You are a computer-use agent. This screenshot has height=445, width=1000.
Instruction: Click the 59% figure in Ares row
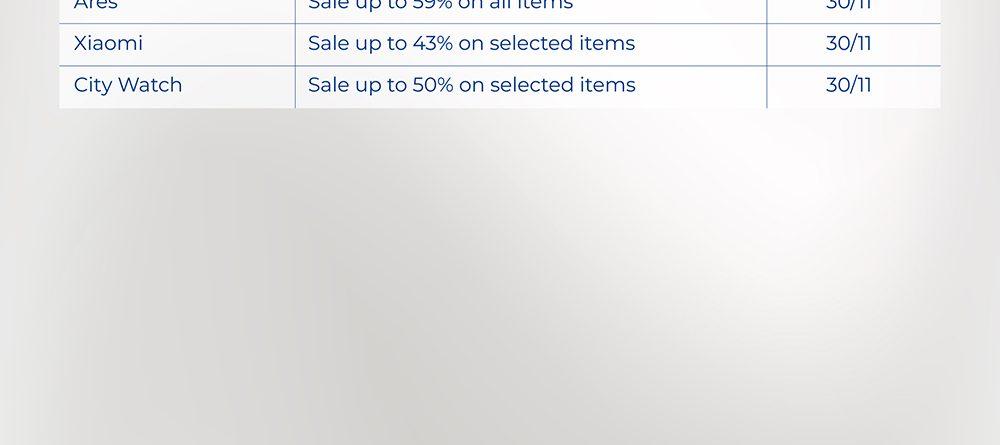[433, 5]
